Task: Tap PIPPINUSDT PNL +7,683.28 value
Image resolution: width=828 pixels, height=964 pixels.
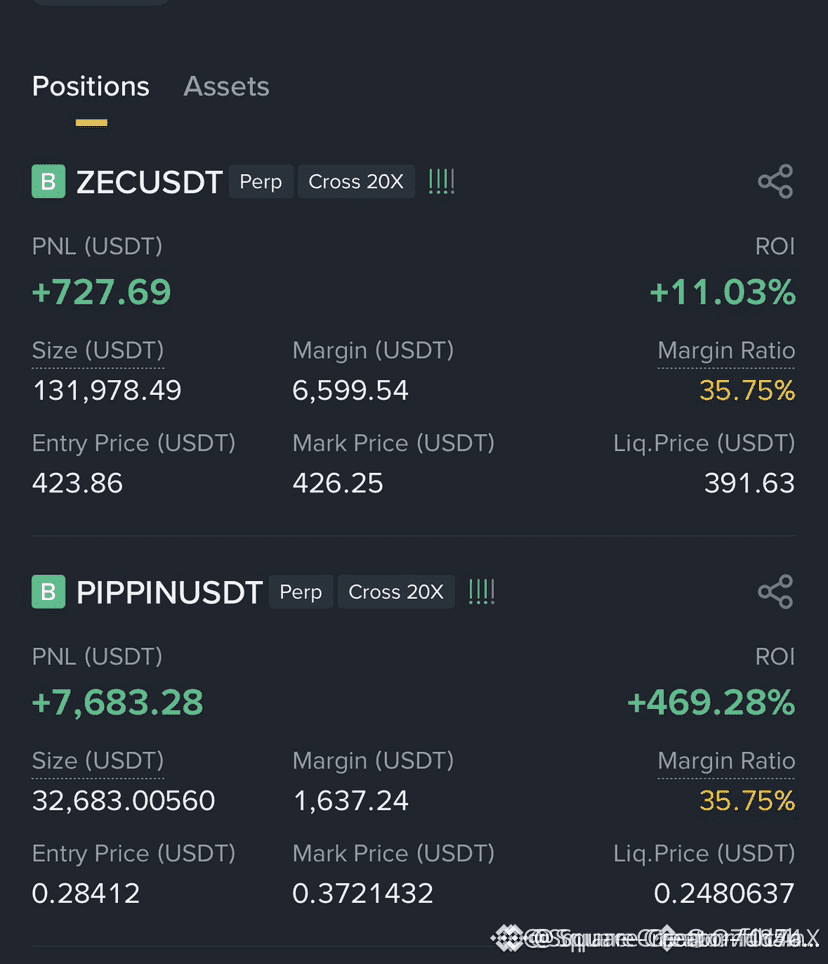Action: tap(117, 702)
